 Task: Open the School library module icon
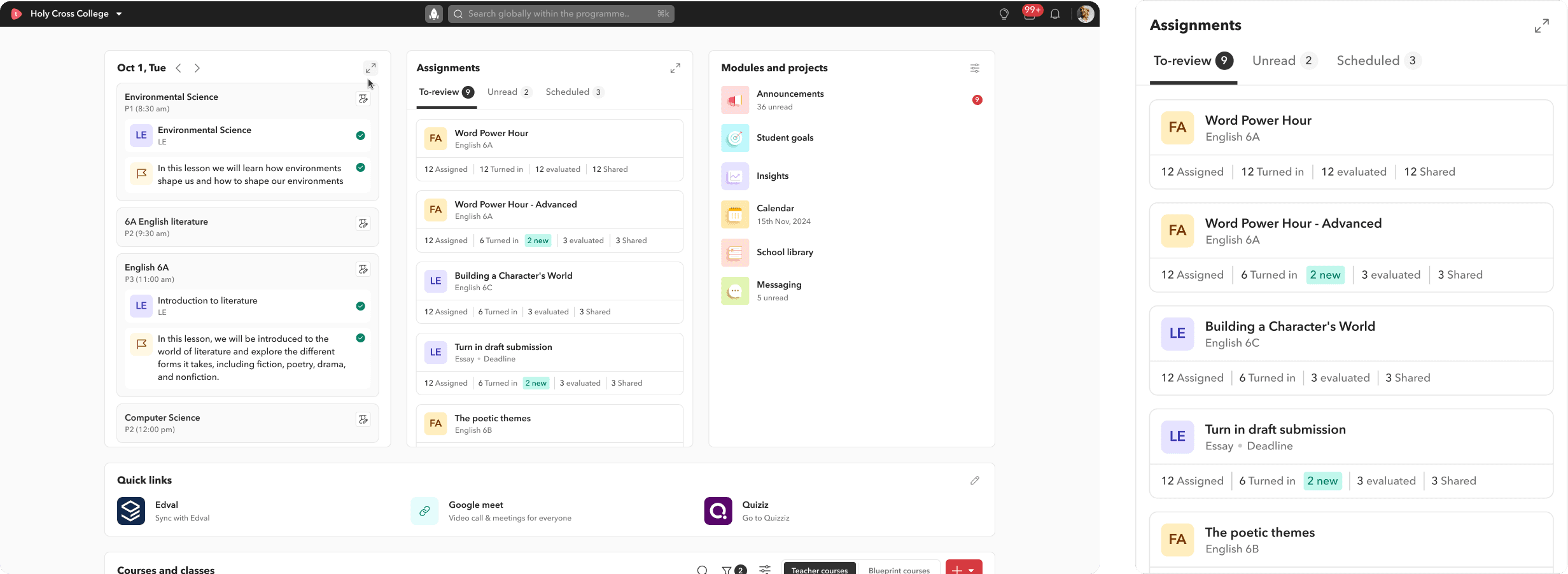point(735,253)
